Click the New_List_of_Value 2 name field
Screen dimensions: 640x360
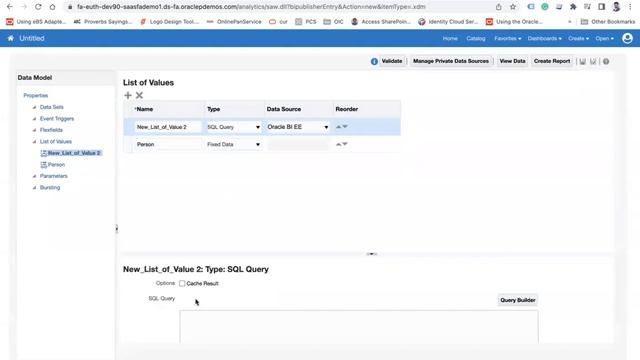click(x=168, y=127)
